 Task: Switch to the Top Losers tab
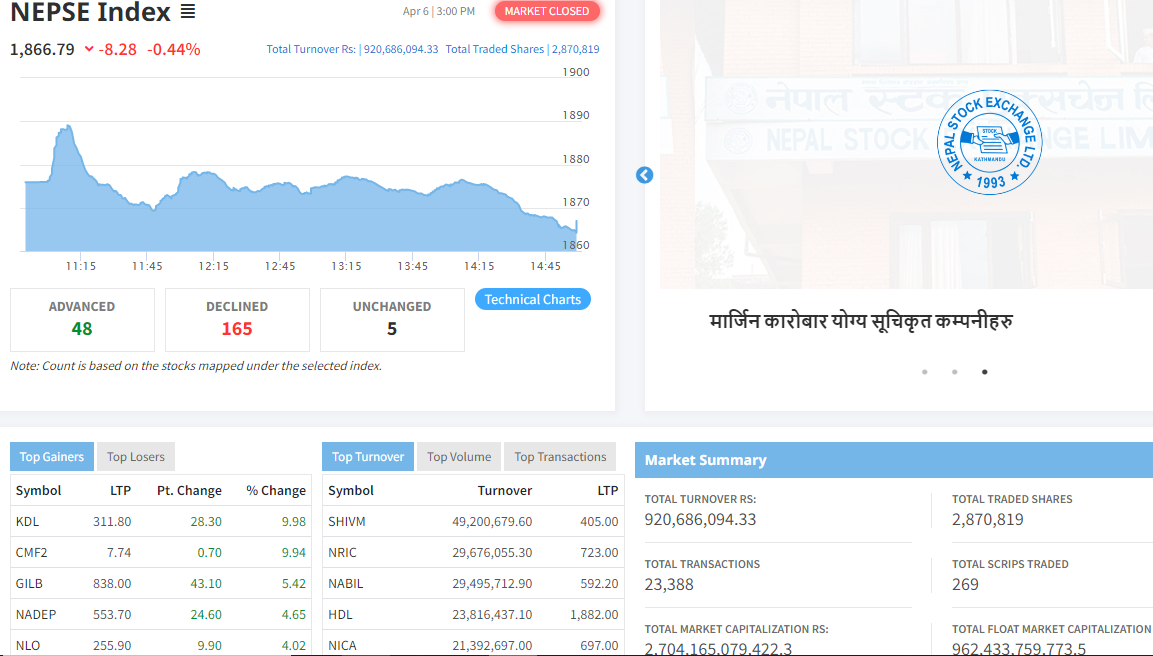click(x=136, y=457)
